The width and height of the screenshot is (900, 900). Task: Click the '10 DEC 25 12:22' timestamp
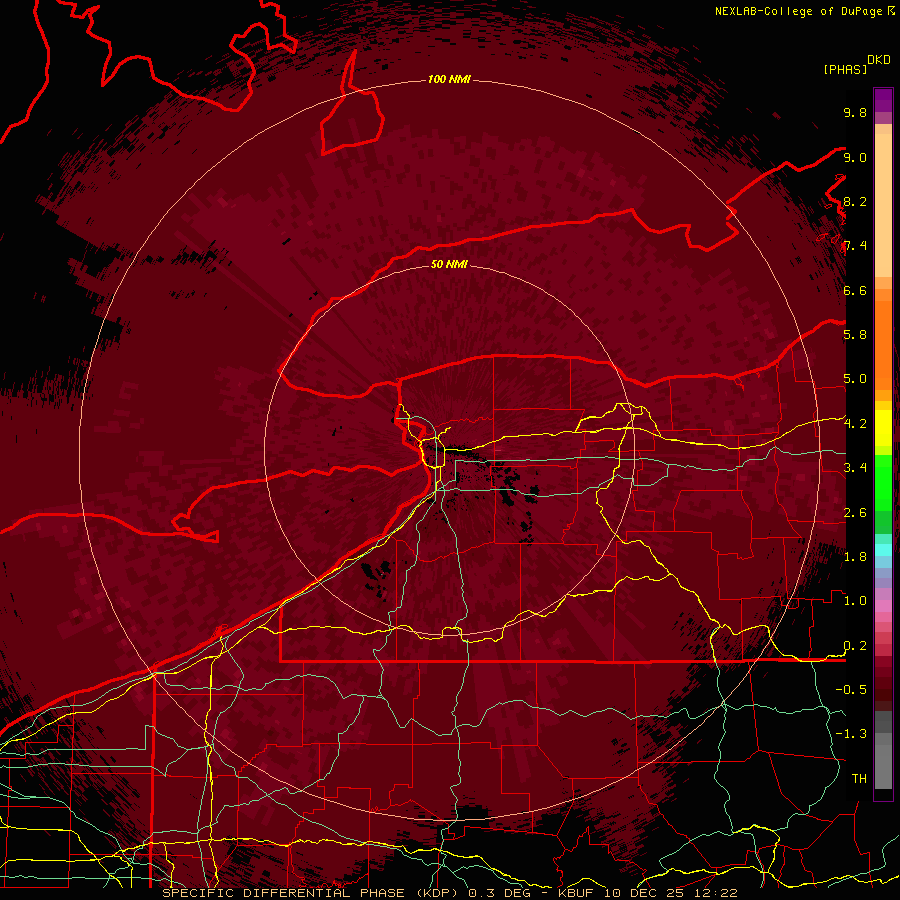[670, 893]
